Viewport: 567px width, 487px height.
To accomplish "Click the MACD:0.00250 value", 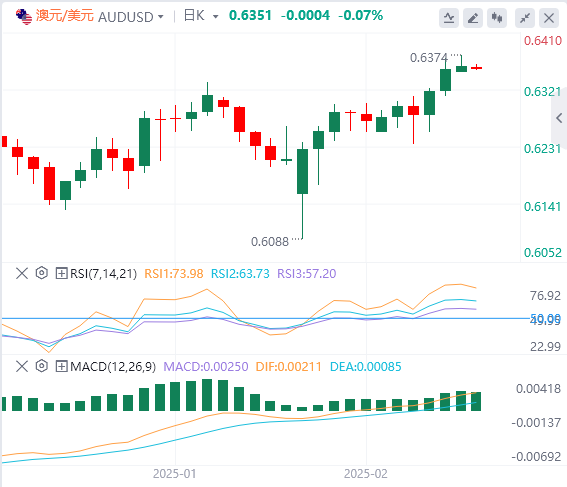I will (206, 367).
